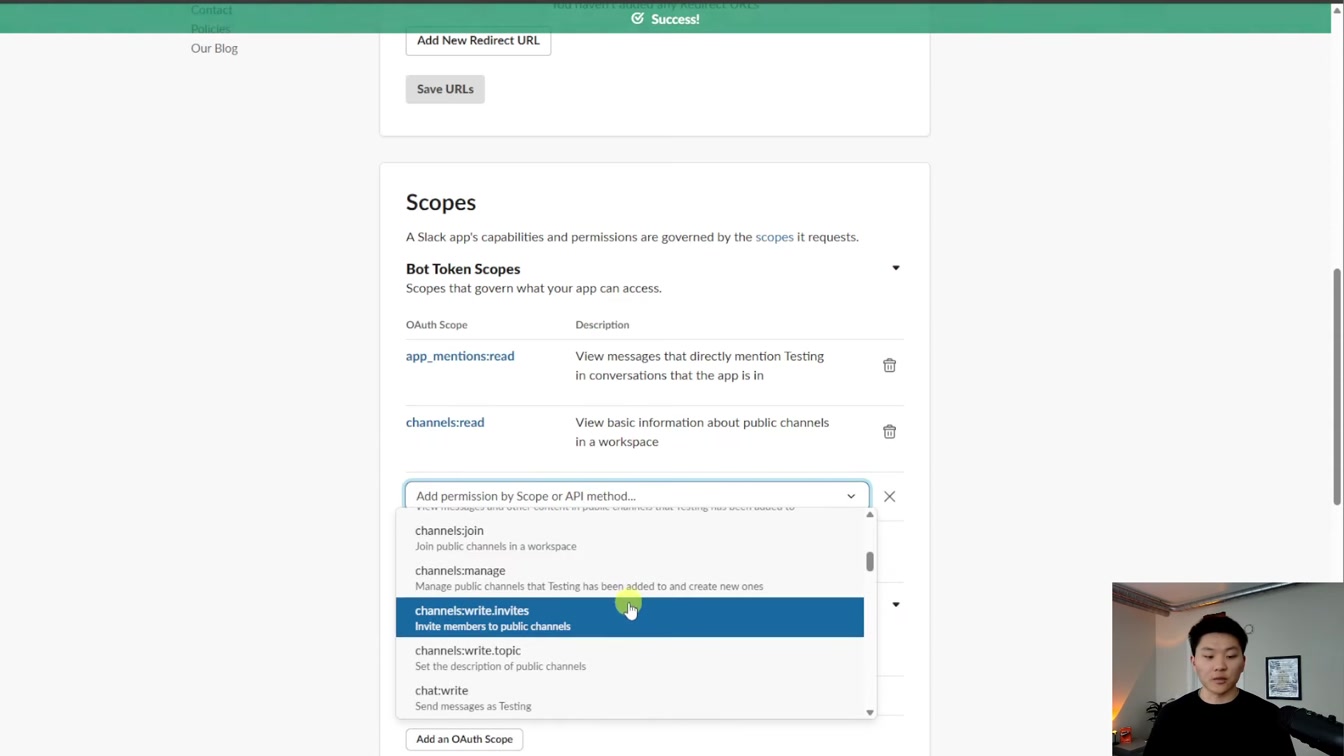This screenshot has width=1344, height=756.
Task: Click the Success banner check icon
Action: (x=637, y=18)
